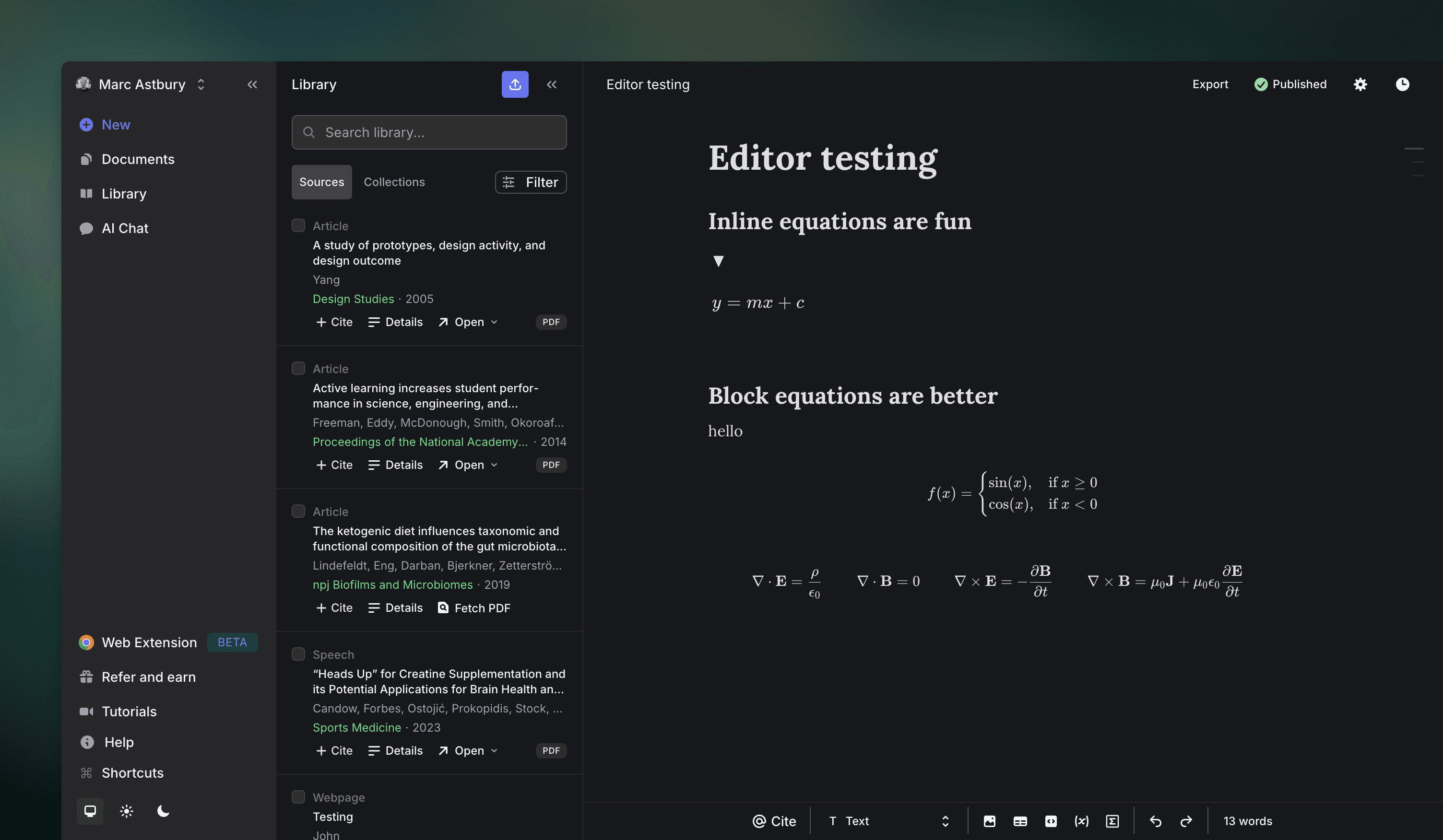Click Export in the top bar
The height and width of the screenshot is (840, 1443).
tap(1210, 84)
